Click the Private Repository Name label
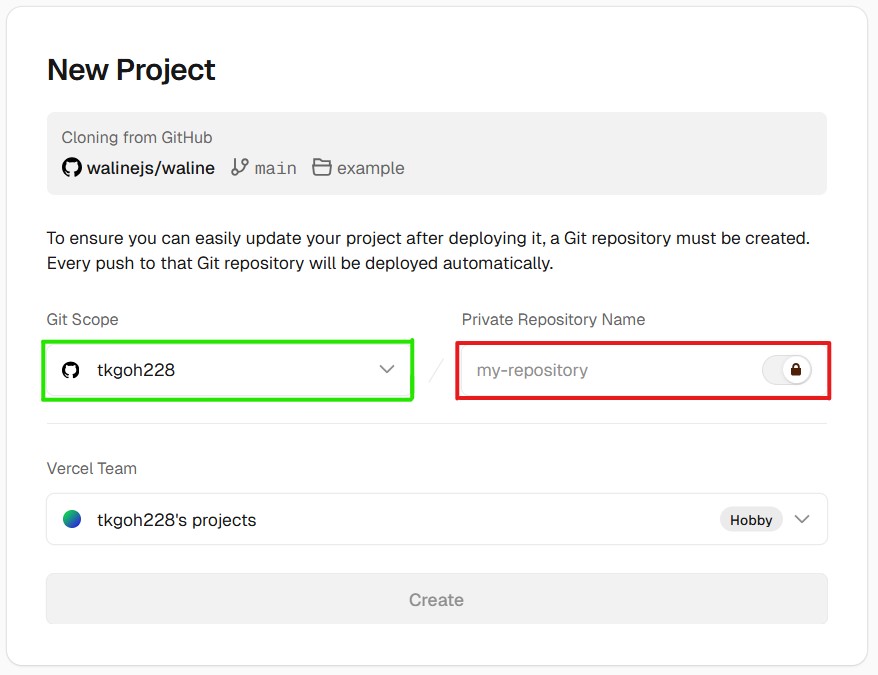Viewport: 878px width, 675px height. point(553,320)
